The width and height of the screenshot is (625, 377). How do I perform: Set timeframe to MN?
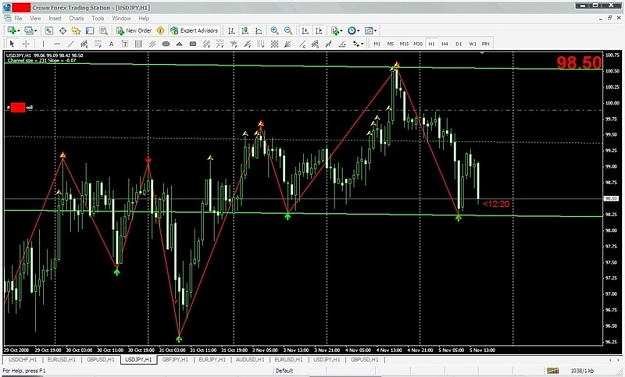[x=485, y=44]
